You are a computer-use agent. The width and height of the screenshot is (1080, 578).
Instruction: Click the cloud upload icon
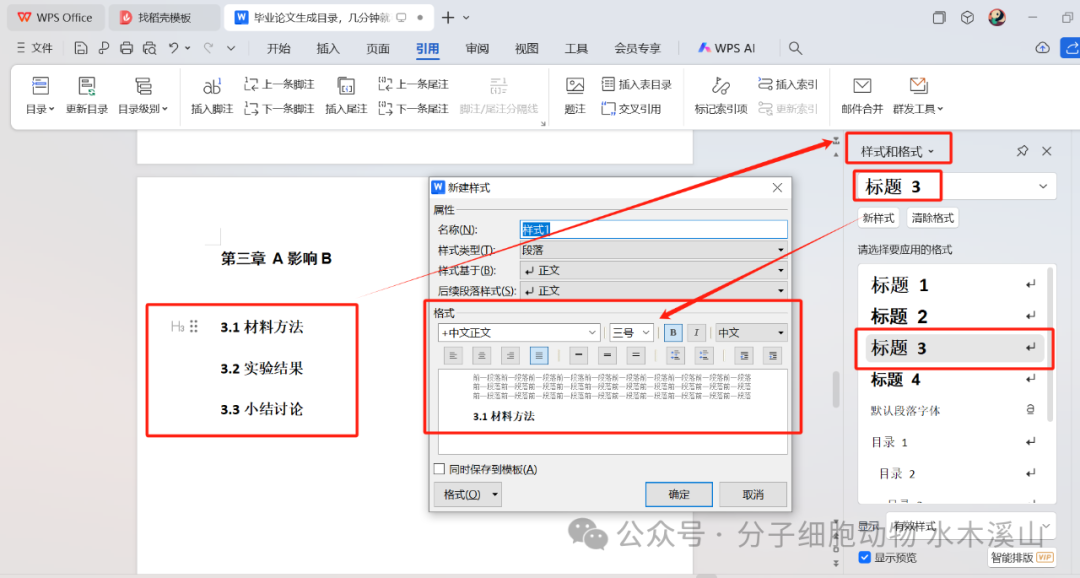pos(1043,48)
